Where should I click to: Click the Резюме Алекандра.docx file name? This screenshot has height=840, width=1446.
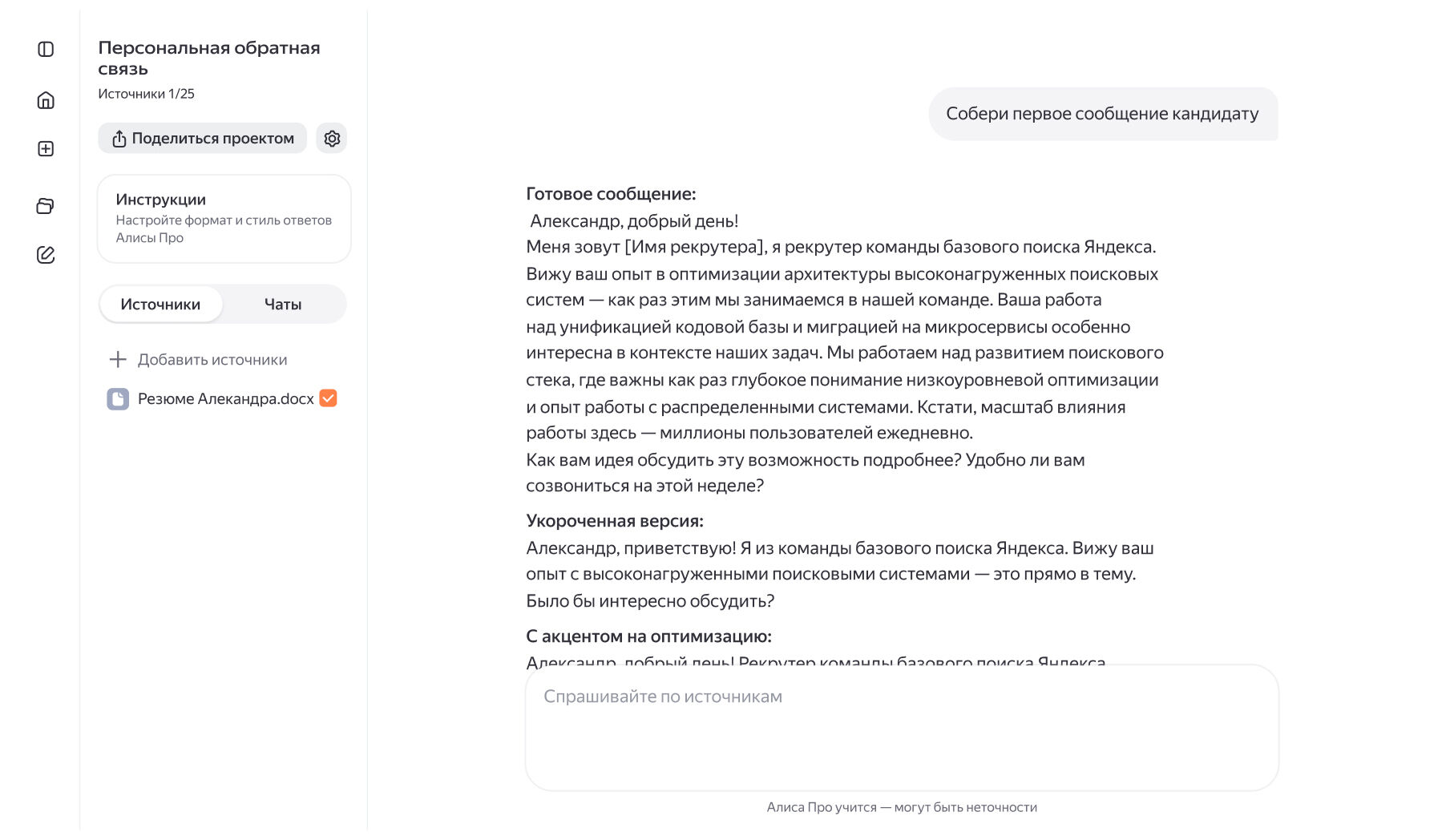pyautogui.click(x=225, y=399)
